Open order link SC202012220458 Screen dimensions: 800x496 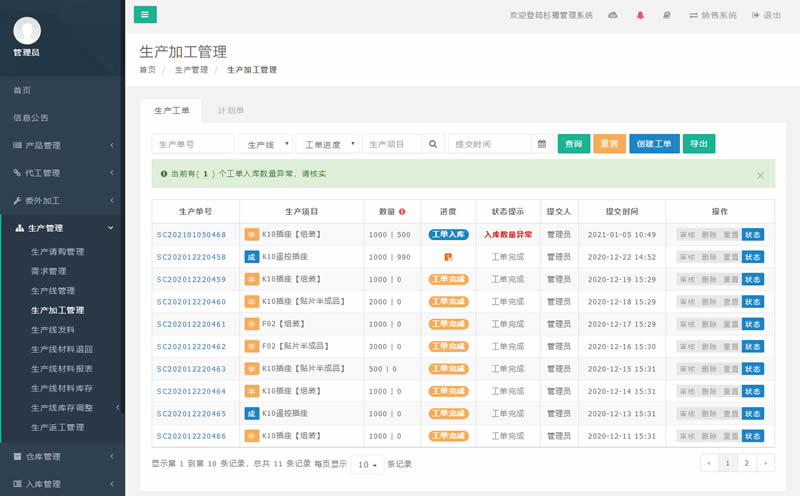191,257
